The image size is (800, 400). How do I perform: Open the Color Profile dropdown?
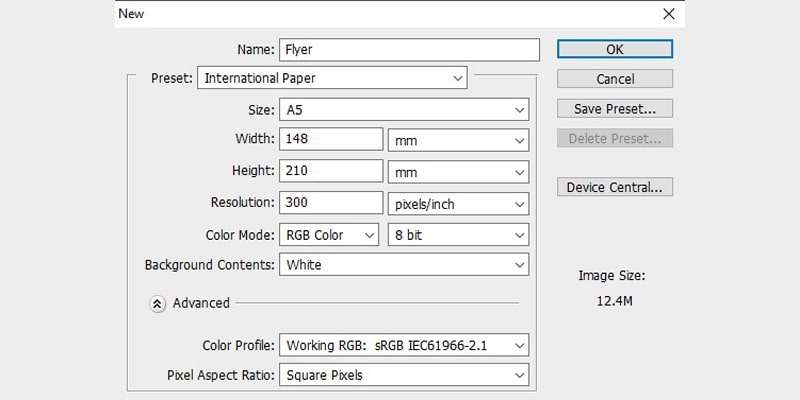pyautogui.click(x=404, y=345)
